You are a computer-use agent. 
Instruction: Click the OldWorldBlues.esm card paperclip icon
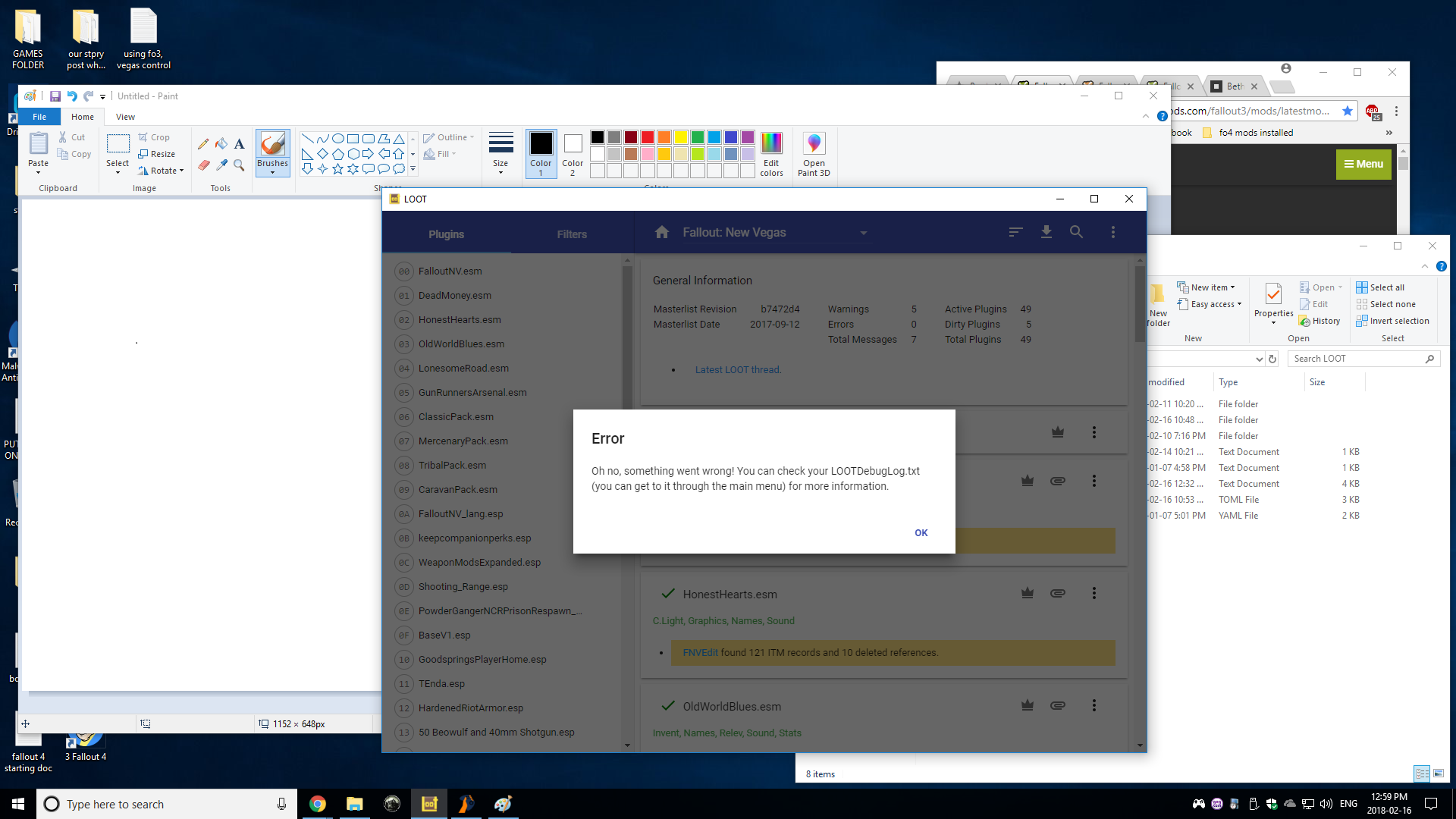[x=1057, y=705]
